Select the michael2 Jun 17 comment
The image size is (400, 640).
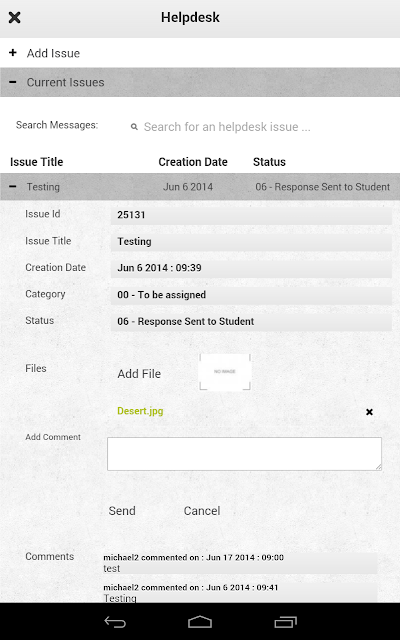[x=240, y=563]
